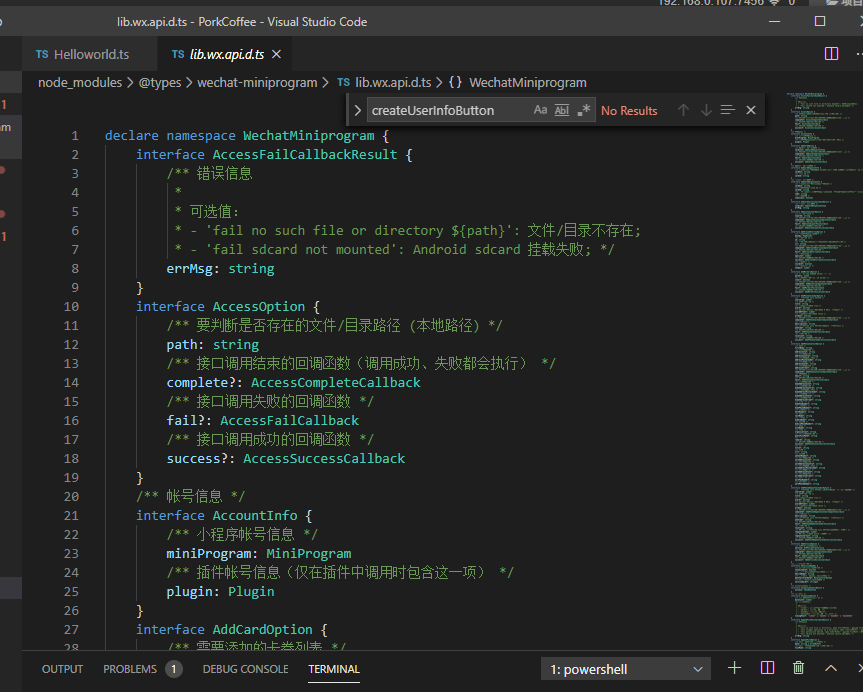Screen dimensions: 863x692
Task: Click 'AccessSuccessCallback' type on line 18
Action: click(x=324, y=459)
